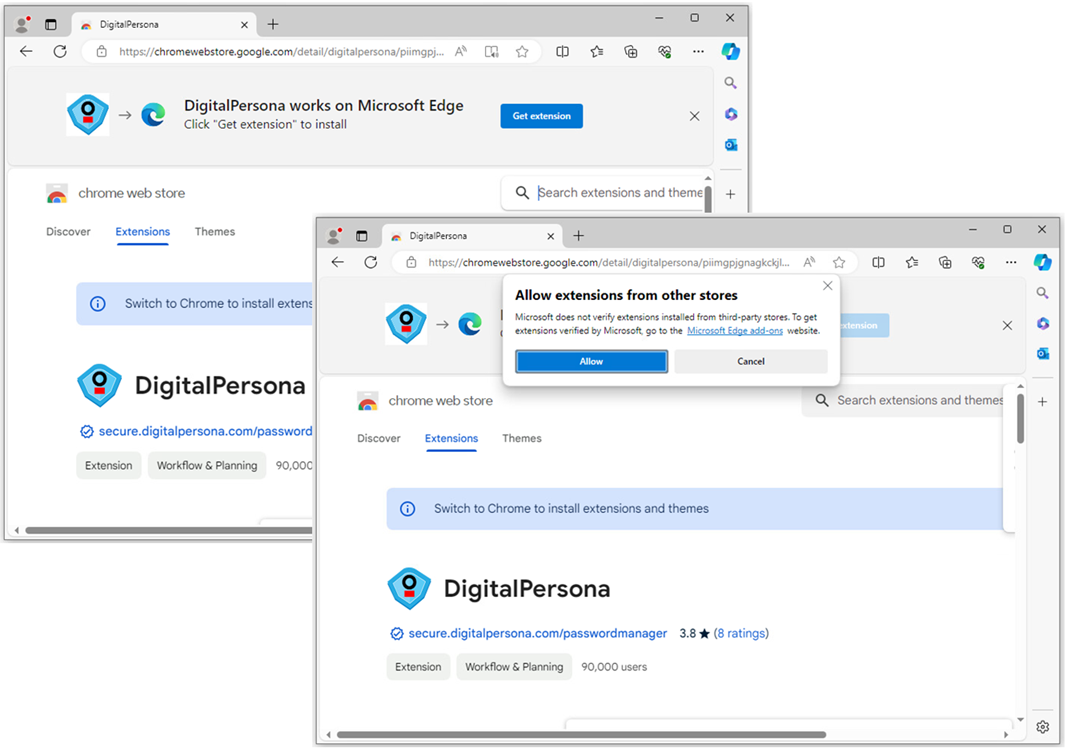Add a new tab in the back window
1065x750 pixels.
(273, 24)
